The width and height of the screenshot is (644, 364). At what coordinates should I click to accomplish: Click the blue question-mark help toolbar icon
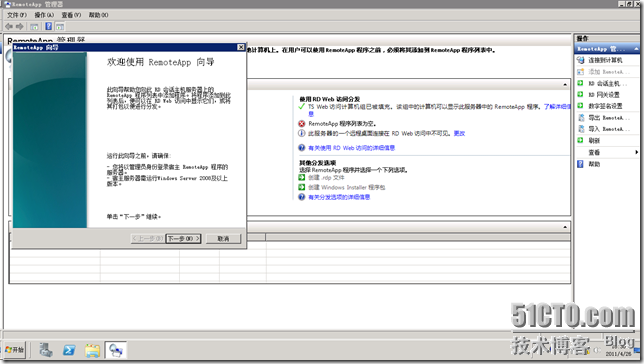click(x=48, y=26)
